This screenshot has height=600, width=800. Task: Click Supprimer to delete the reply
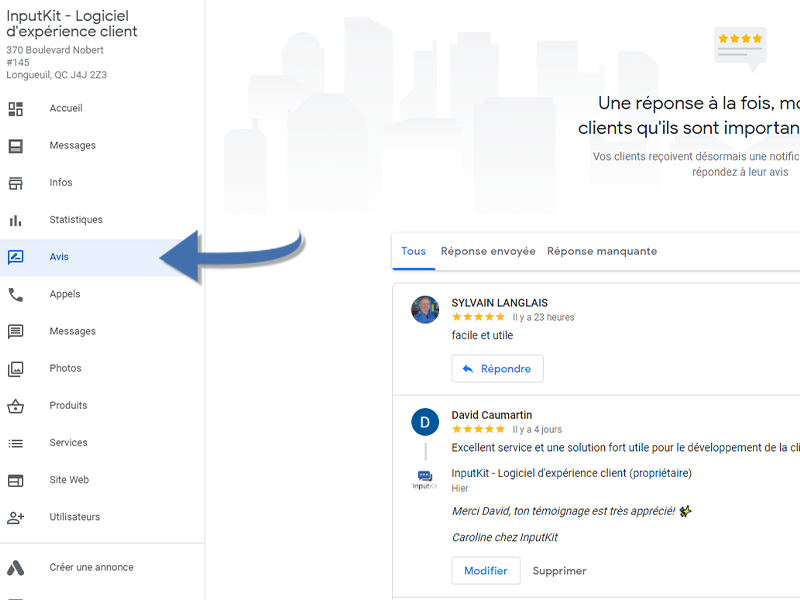pos(559,571)
